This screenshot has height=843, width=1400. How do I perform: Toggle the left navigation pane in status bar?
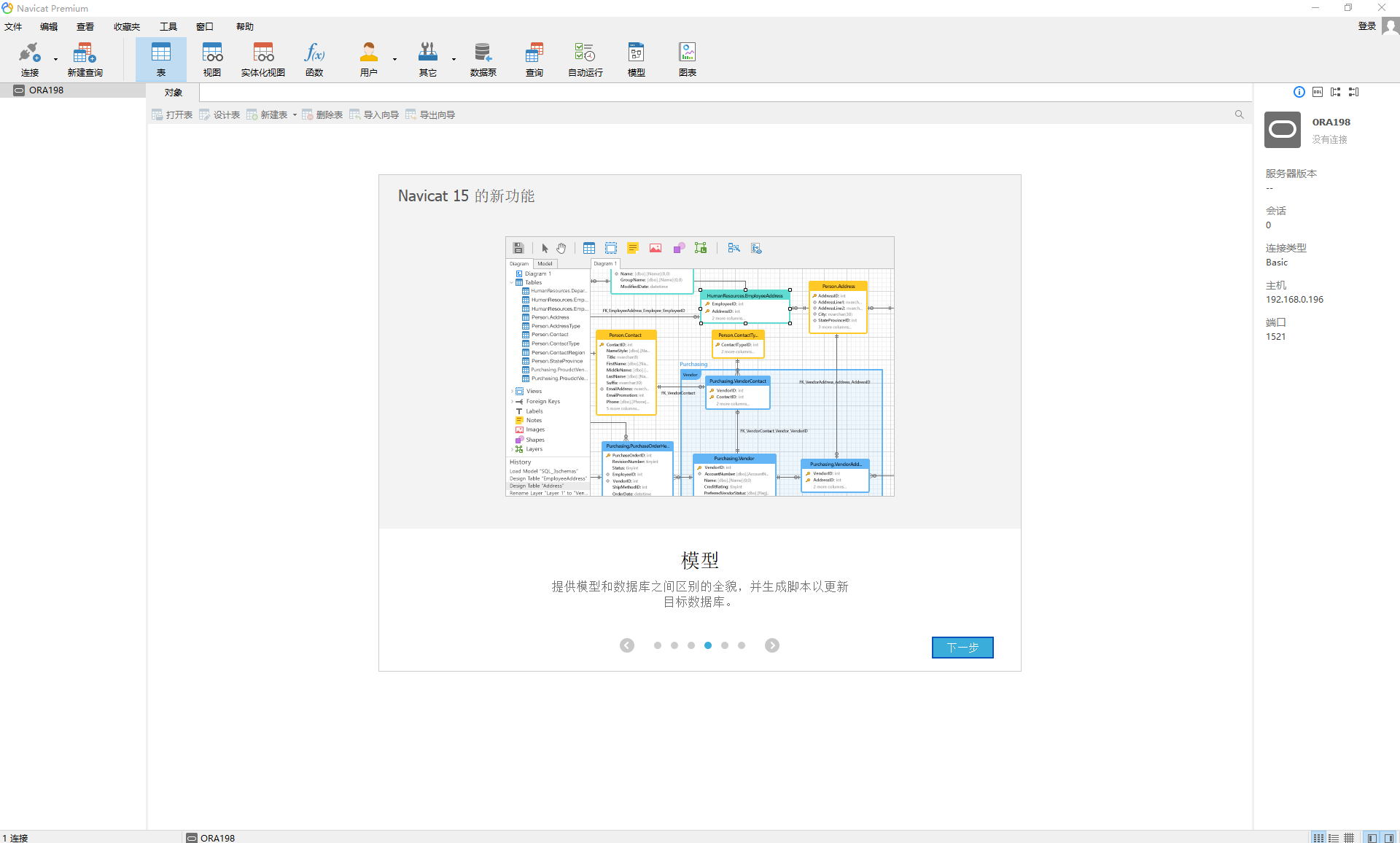(1371, 837)
